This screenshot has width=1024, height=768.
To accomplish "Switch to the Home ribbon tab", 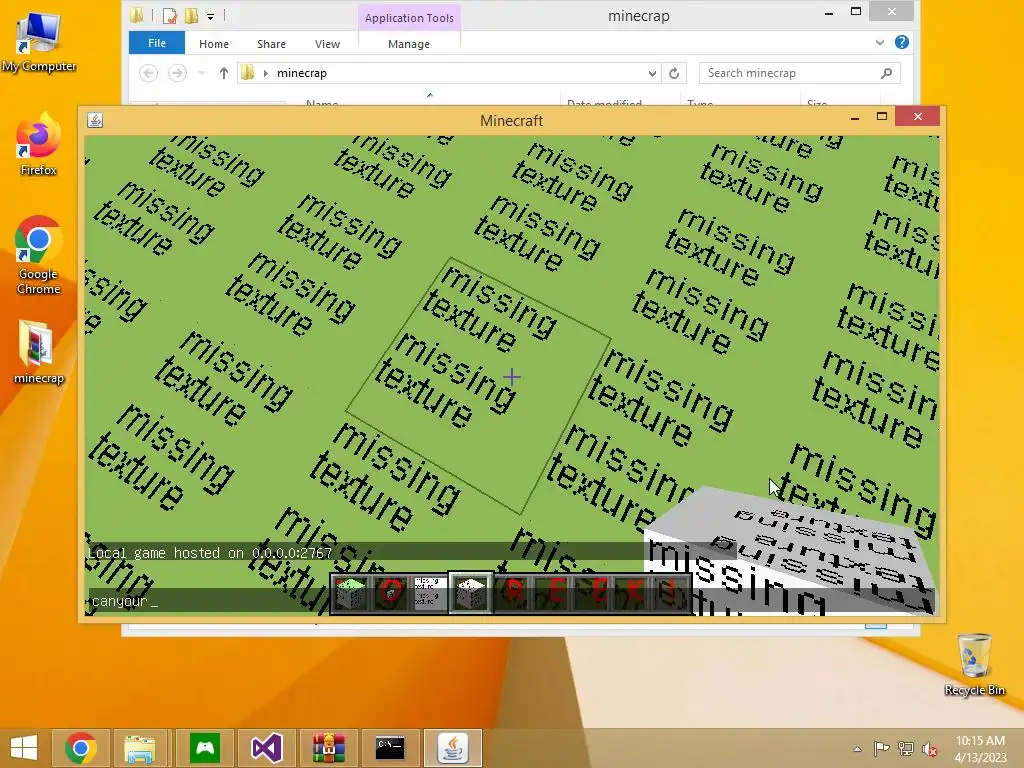I will tap(214, 44).
